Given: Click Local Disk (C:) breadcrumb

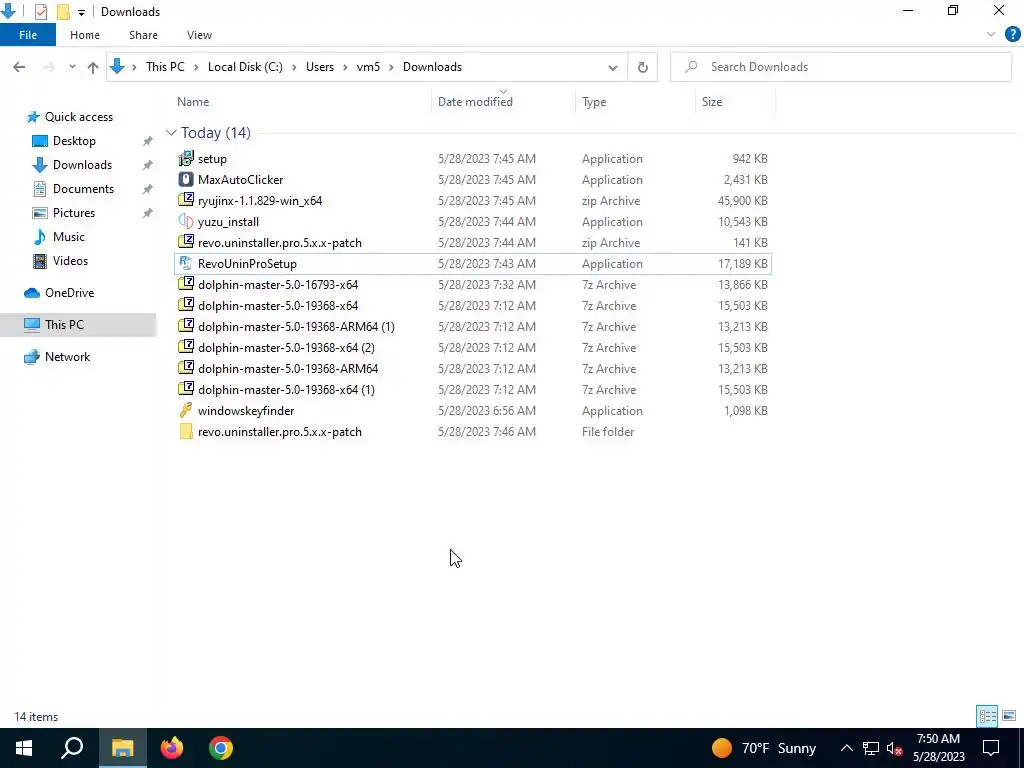Looking at the screenshot, I should coord(245,67).
